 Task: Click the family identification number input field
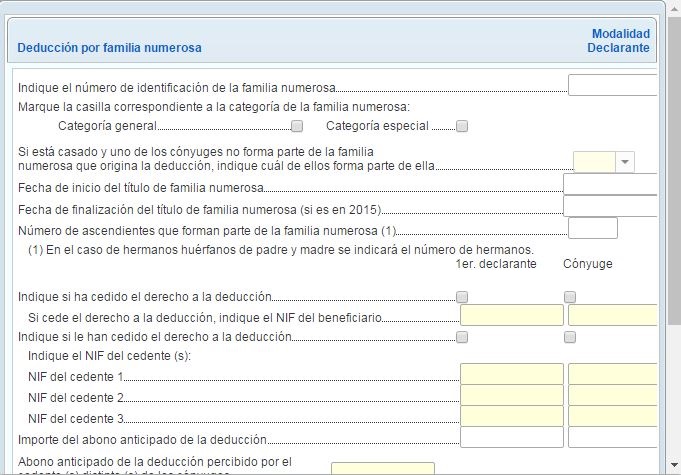coord(612,86)
